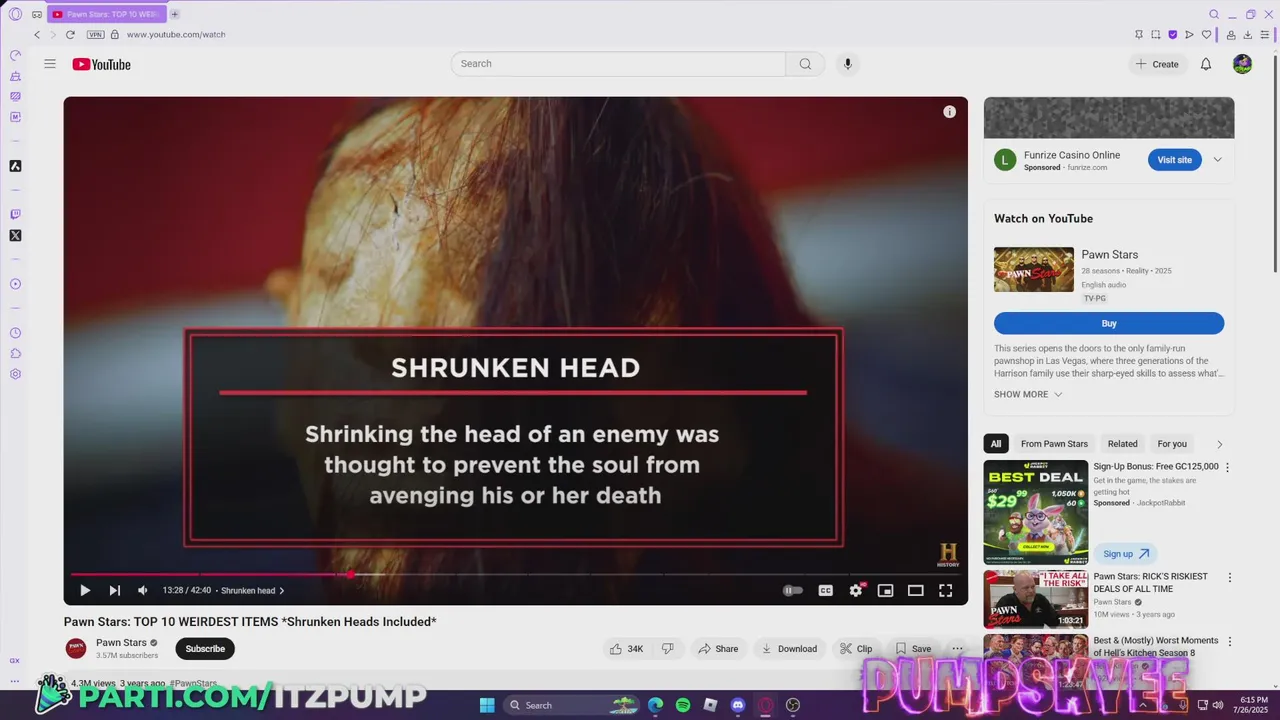Switch to theater mode
This screenshot has width=1280, height=720.
tap(915, 590)
